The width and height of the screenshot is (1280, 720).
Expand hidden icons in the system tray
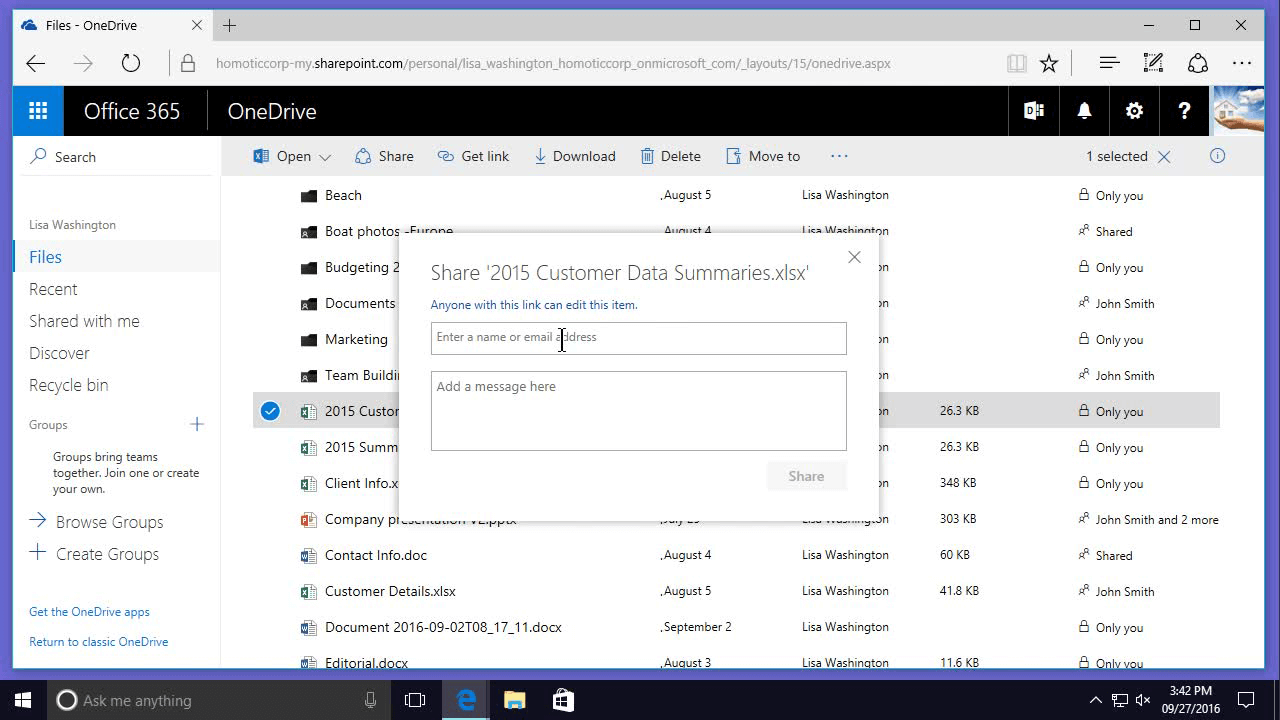click(x=1097, y=700)
